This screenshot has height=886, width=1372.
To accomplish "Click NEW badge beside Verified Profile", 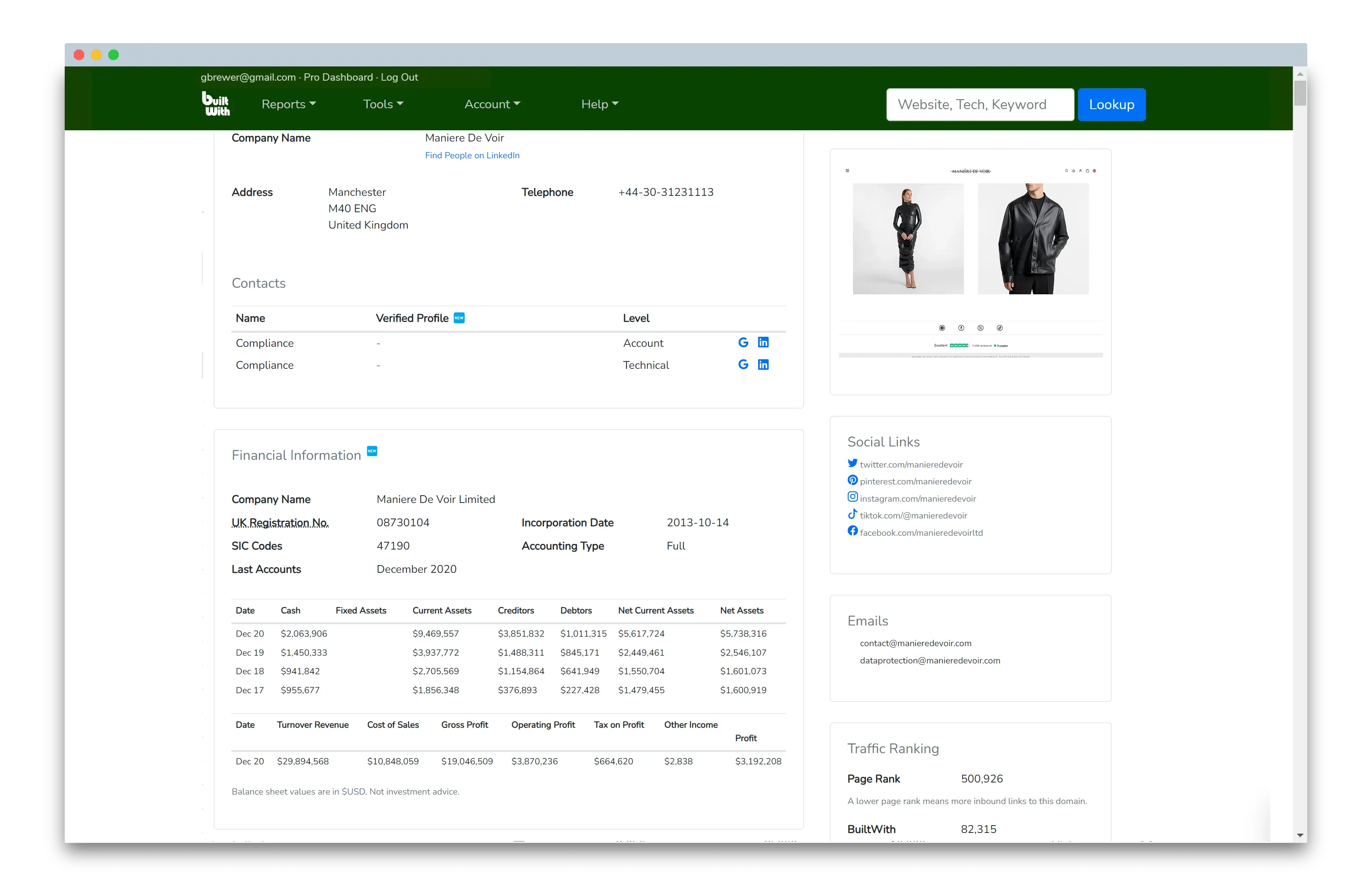I will pyautogui.click(x=459, y=317).
